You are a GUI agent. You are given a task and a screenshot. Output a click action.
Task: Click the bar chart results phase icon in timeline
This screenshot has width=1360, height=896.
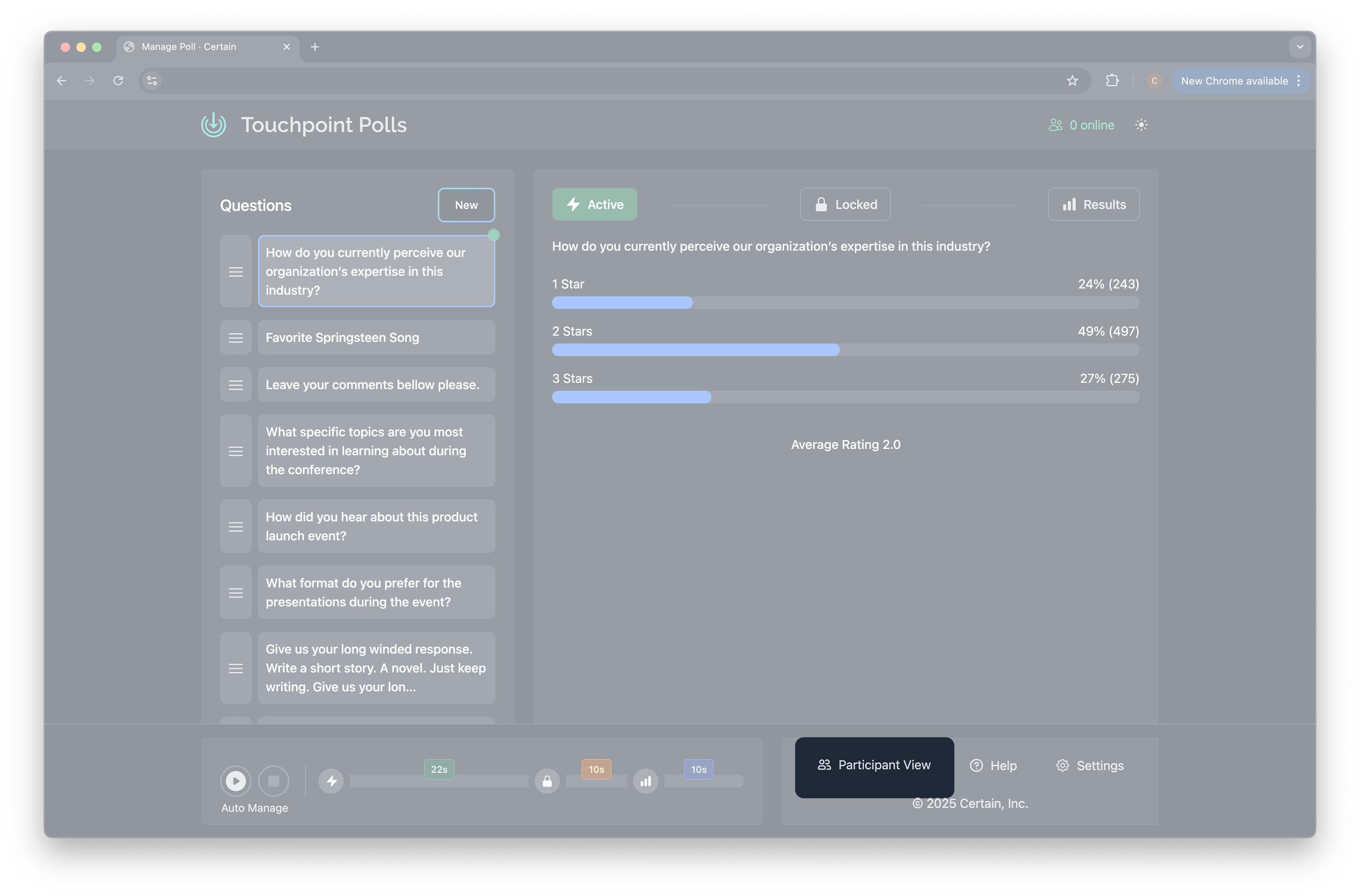click(645, 781)
